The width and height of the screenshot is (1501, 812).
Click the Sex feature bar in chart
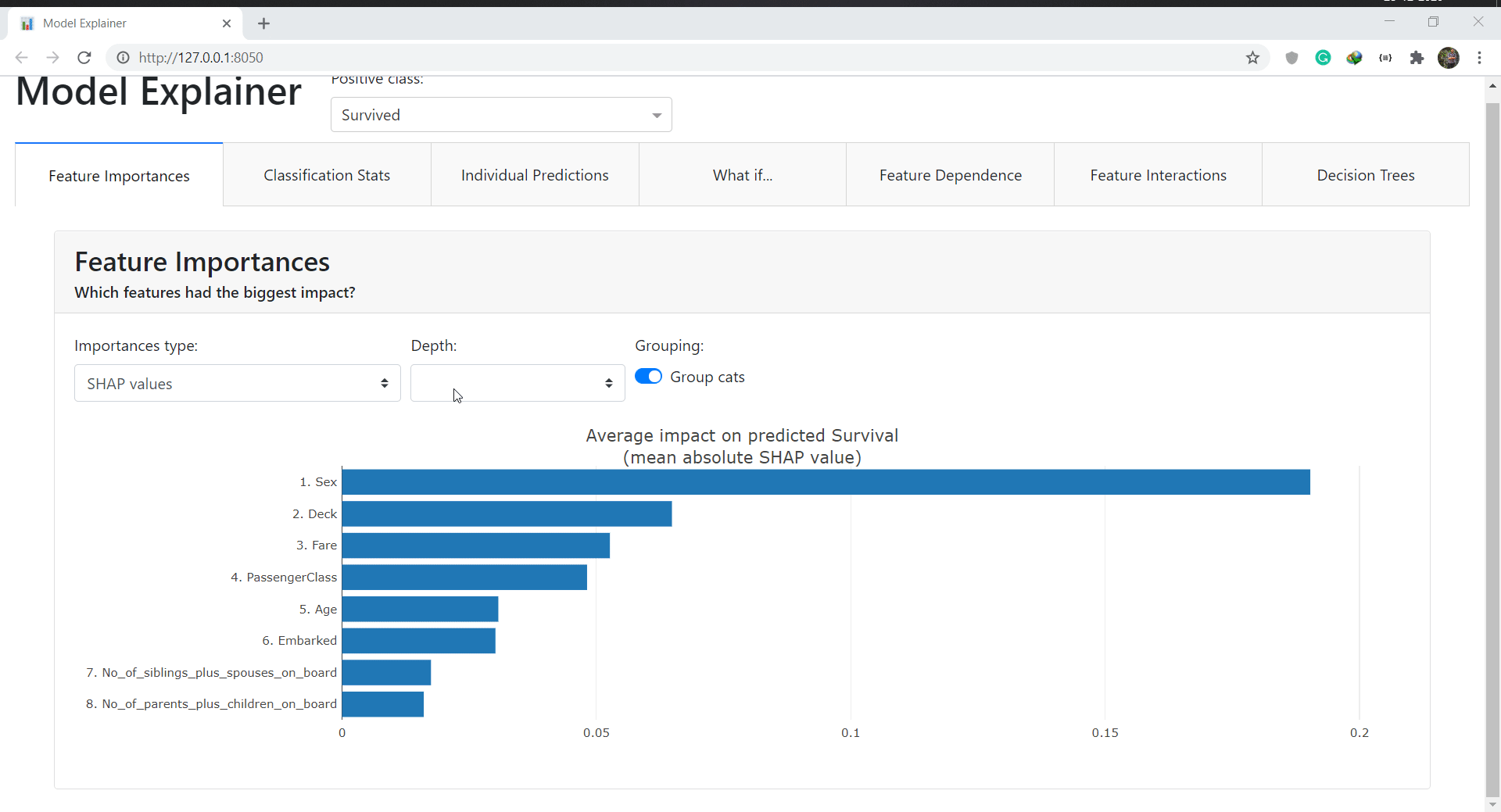[x=826, y=482]
